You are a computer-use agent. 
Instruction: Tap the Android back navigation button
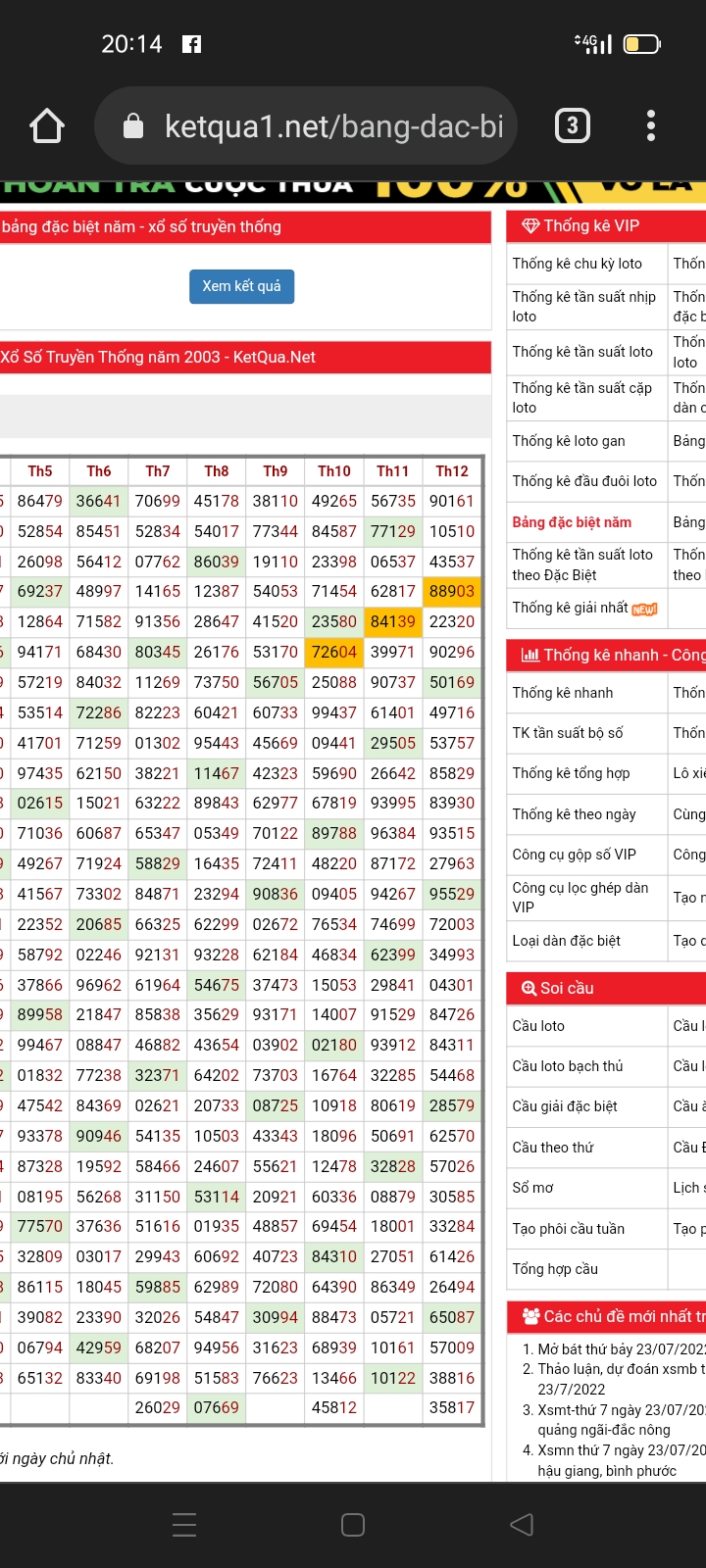(522, 1524)
